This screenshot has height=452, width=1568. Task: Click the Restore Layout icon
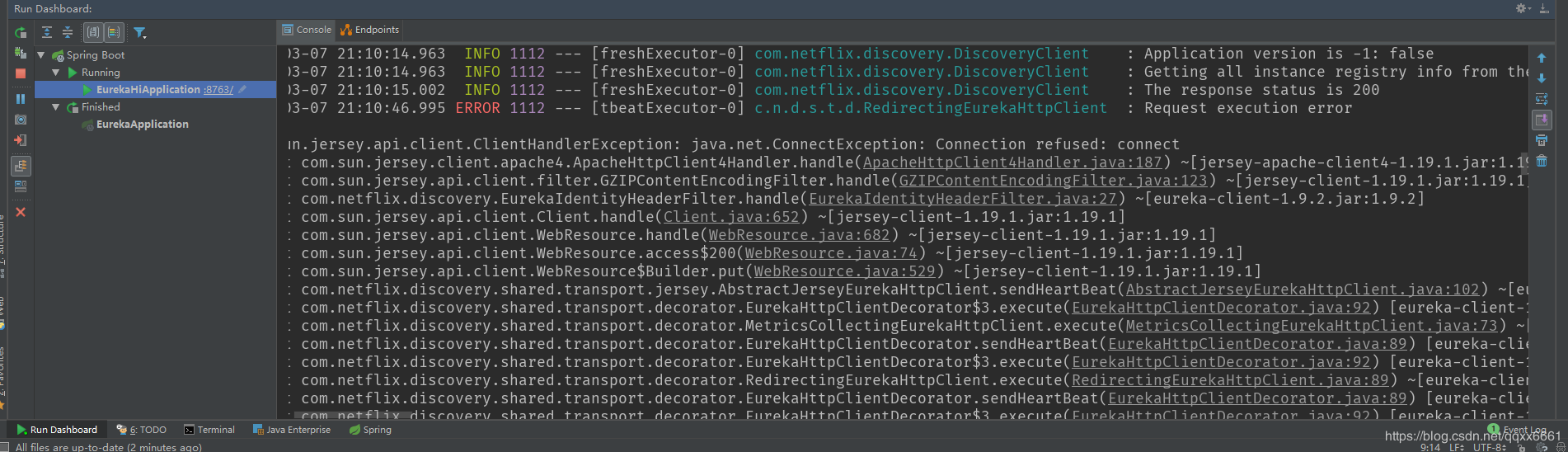click(x=21, y=186)
